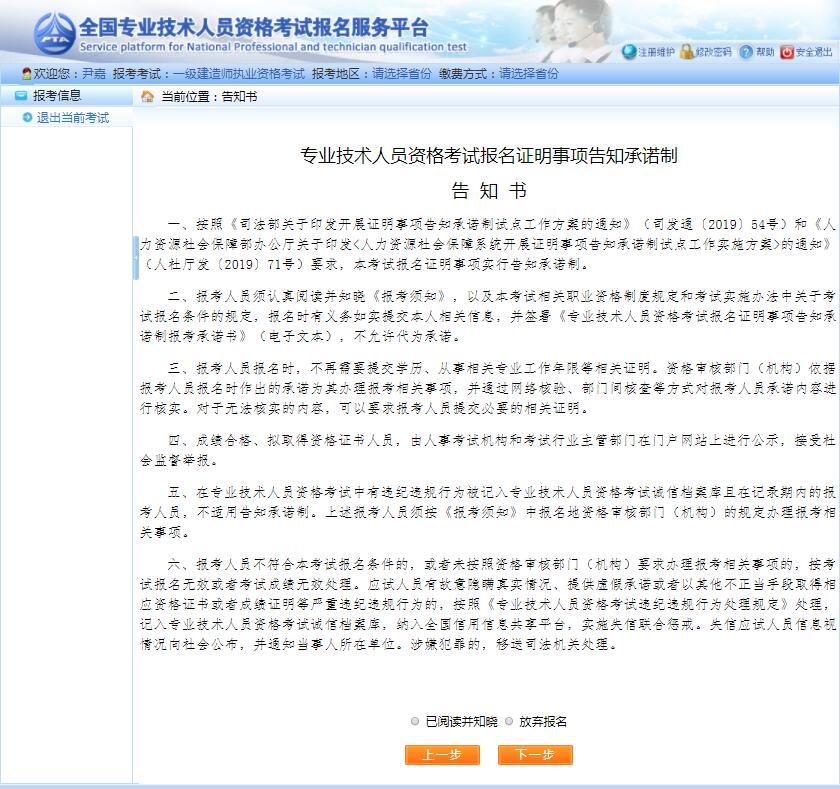Click 退出当前考试 in the sidebar
Viewport: 840px width, 789px height.
tap(73, 118)
